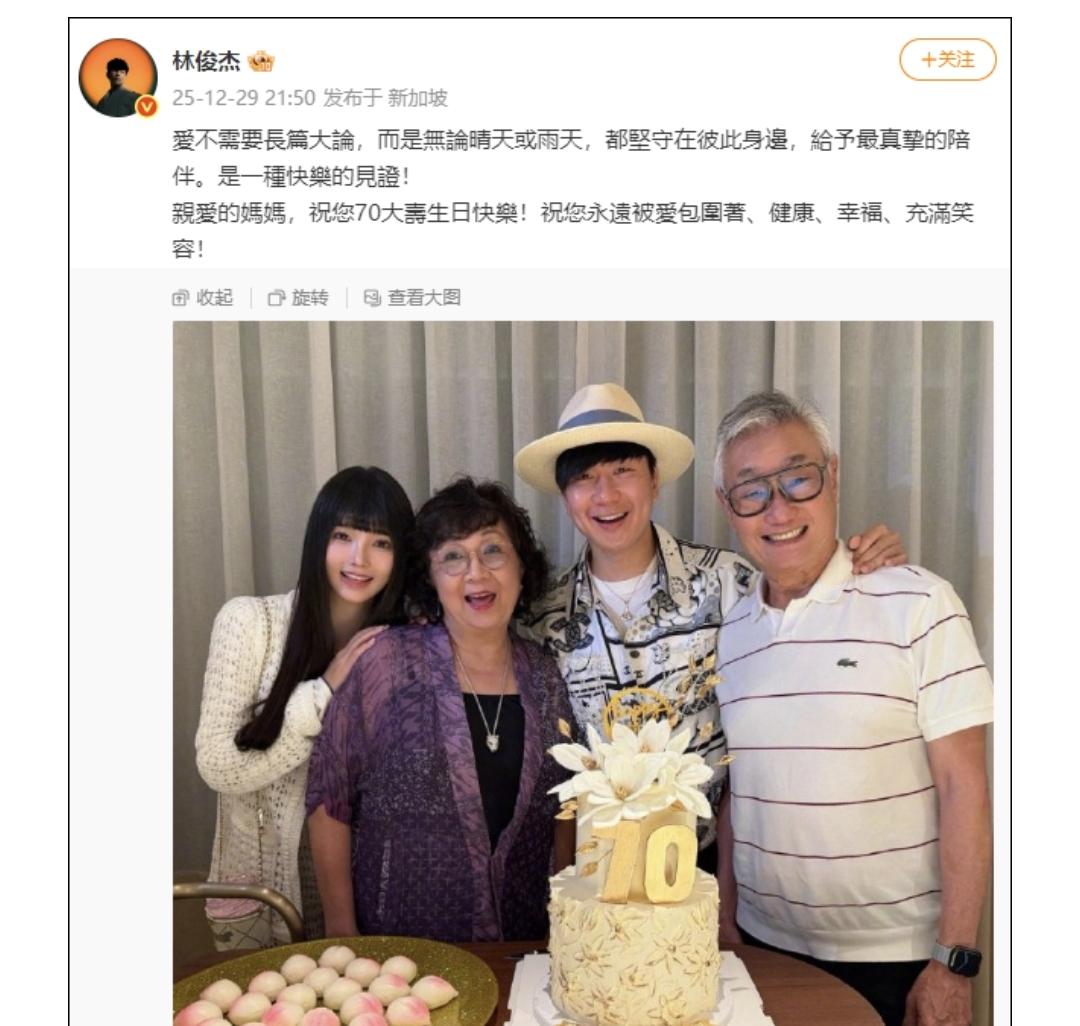
Task: Click the rotate icon beside 旋转
Action: pos(276,297)
